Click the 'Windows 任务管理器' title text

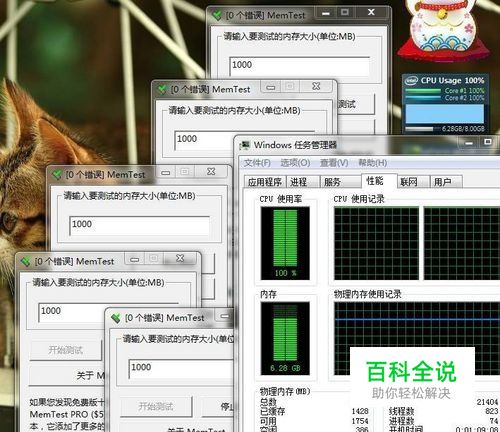[x=295, y=145]
